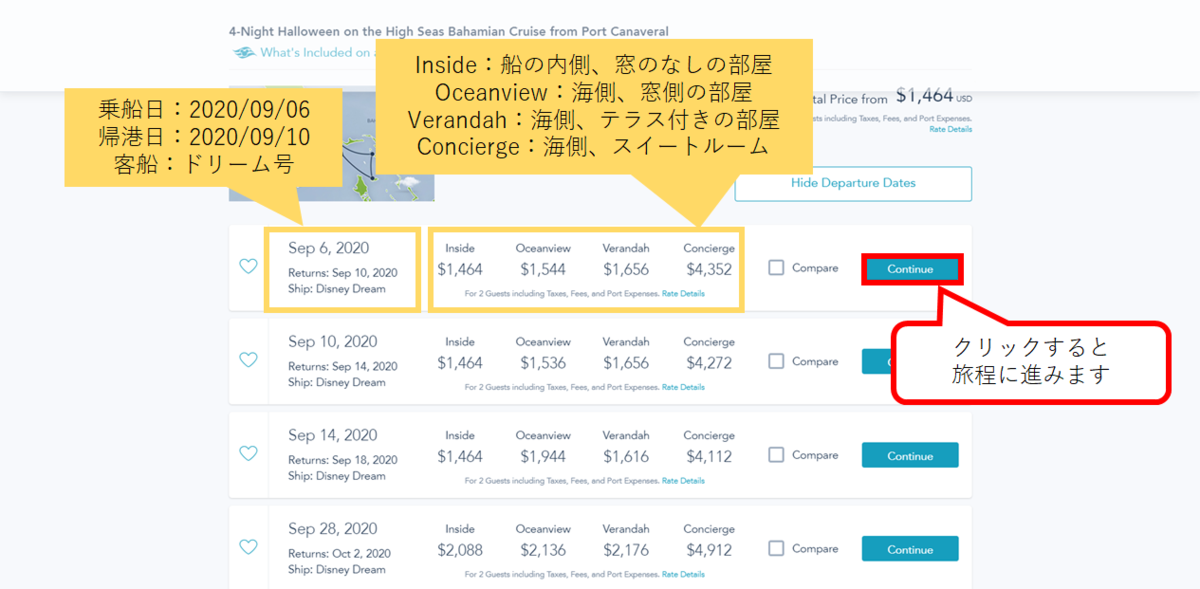Viewport: 1200px width, 589px height.
Task: Click the cruise title 4-Night Halloween heading
Action: tap(448, 32)
